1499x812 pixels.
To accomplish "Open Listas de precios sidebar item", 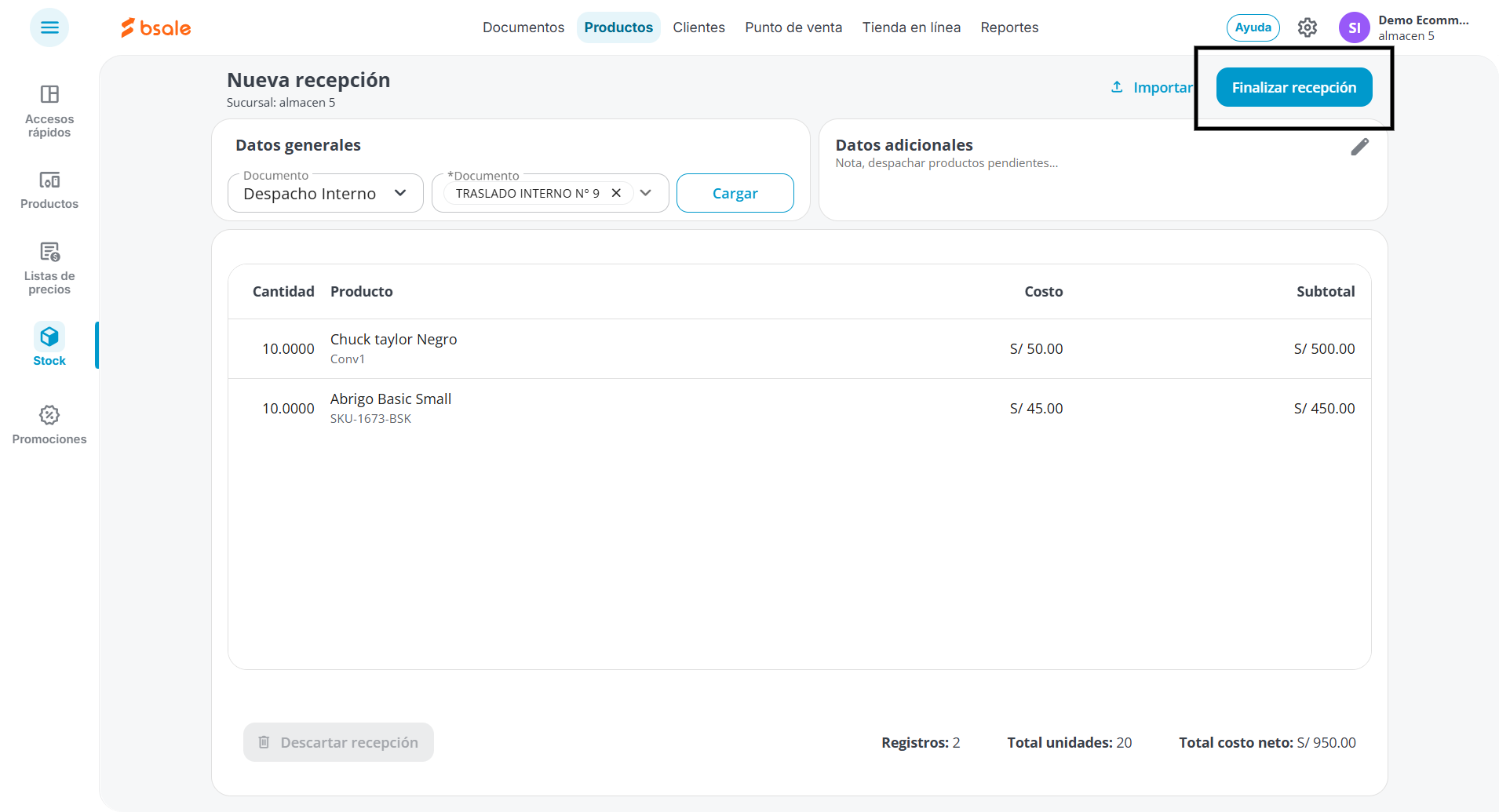I will click(49, 268).
